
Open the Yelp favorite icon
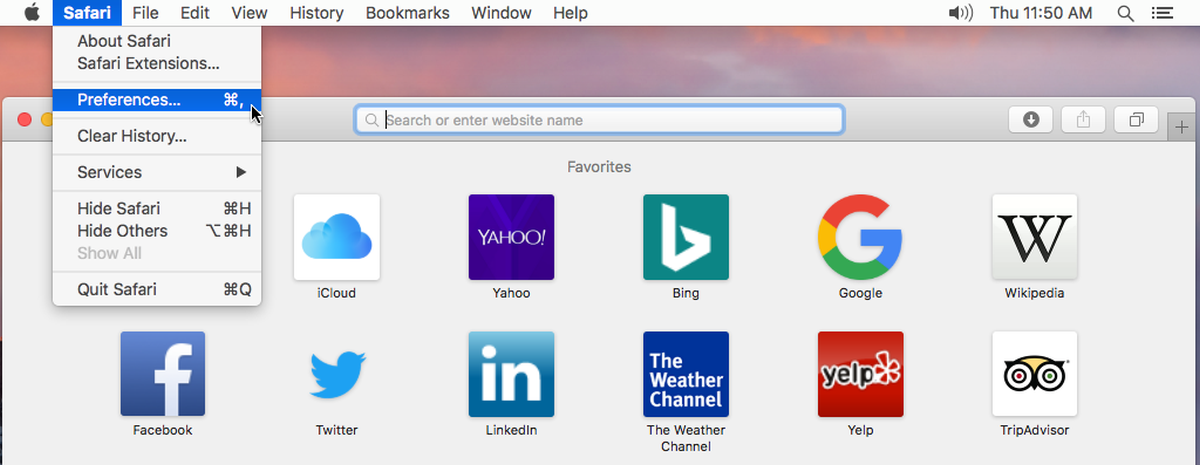(860, 373)
